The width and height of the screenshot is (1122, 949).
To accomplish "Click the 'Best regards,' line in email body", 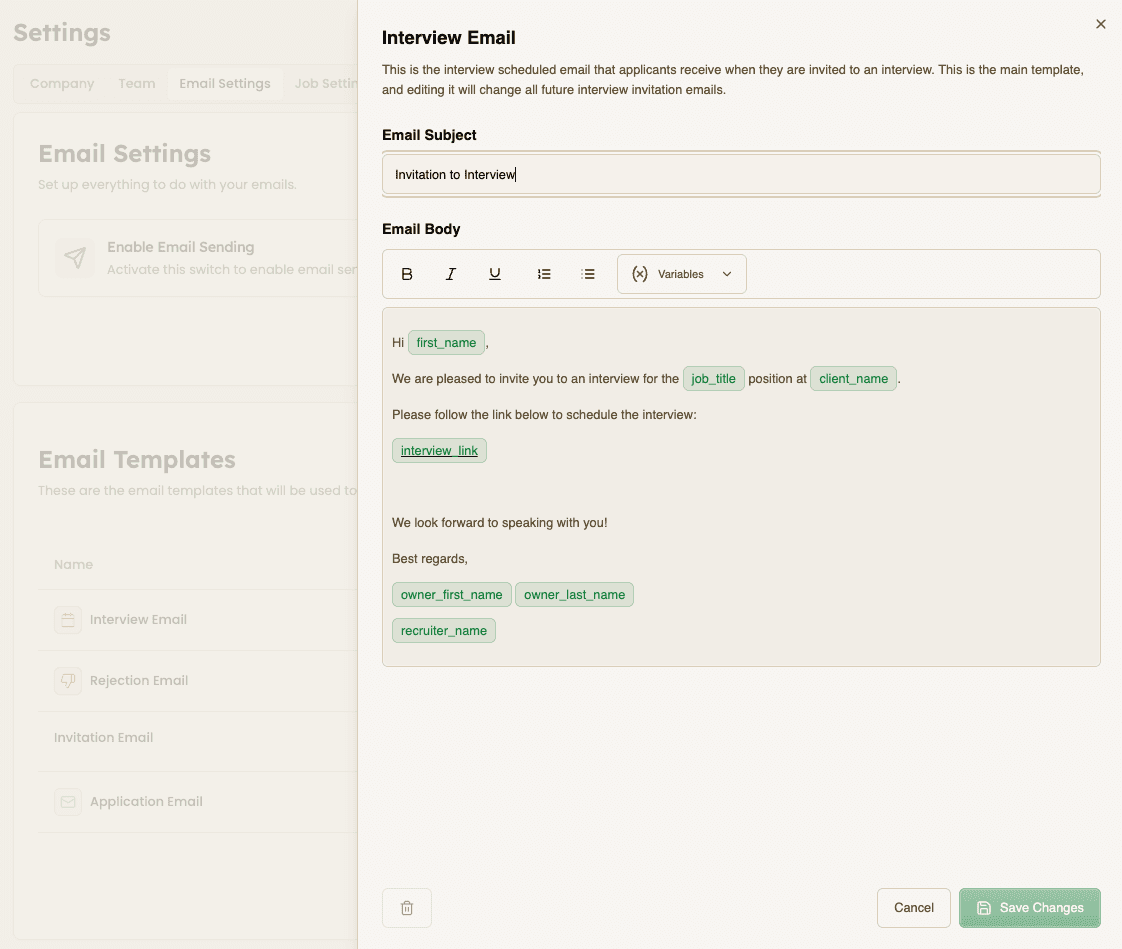I will tap(429, 558).
